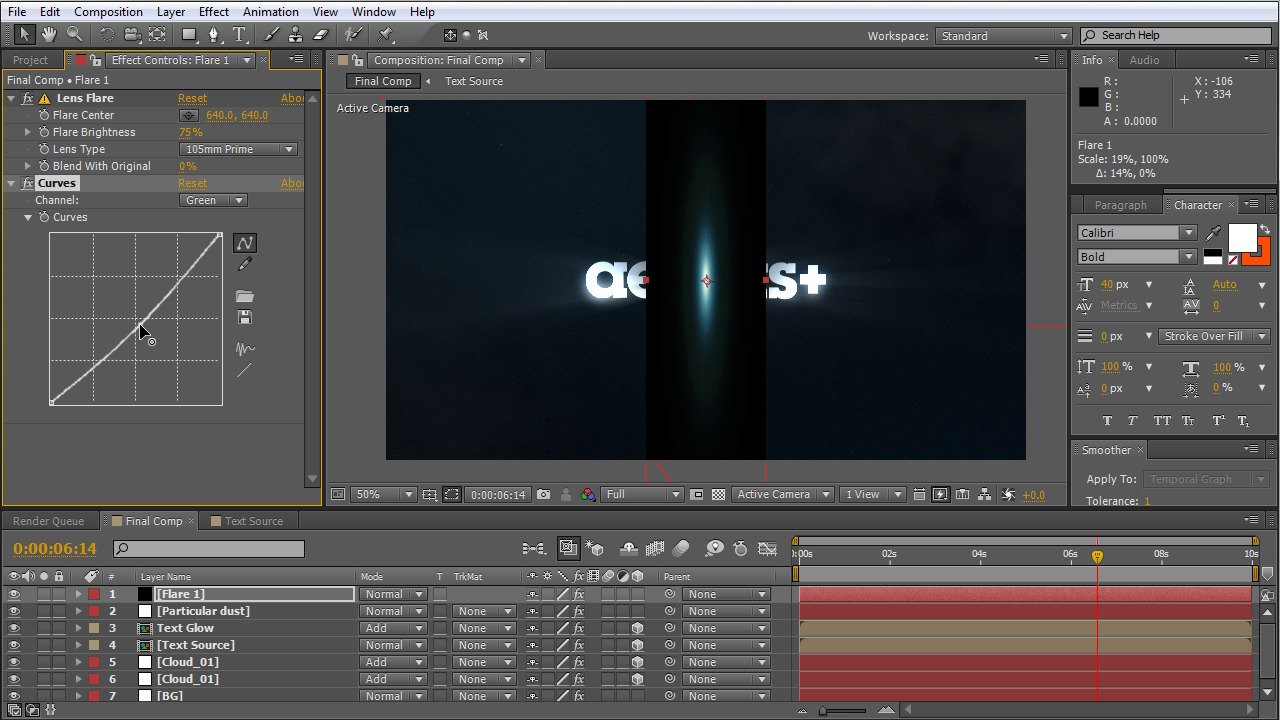Open the Workspace Standard dropdown
1280x720 pixels.
1004,36
